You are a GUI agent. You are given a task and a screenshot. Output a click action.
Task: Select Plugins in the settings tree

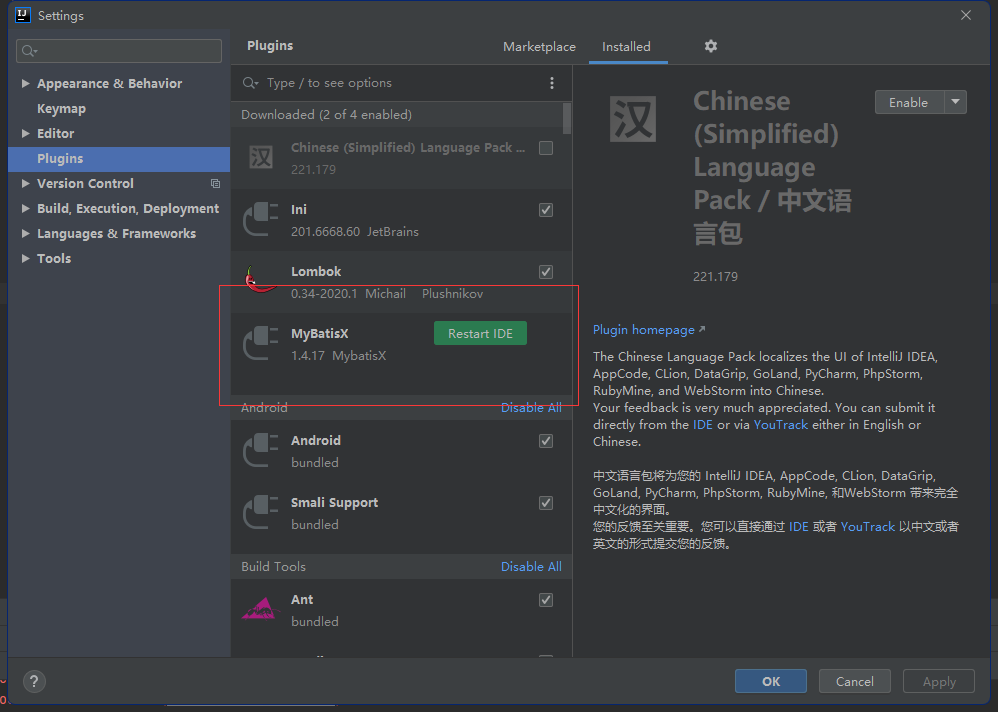(x=119, y=158)
